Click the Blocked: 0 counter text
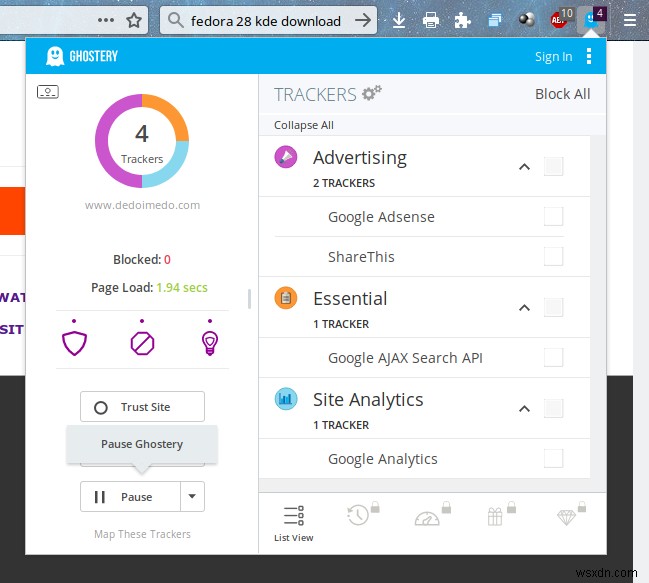The image size is (649, 583). point(142,259)
